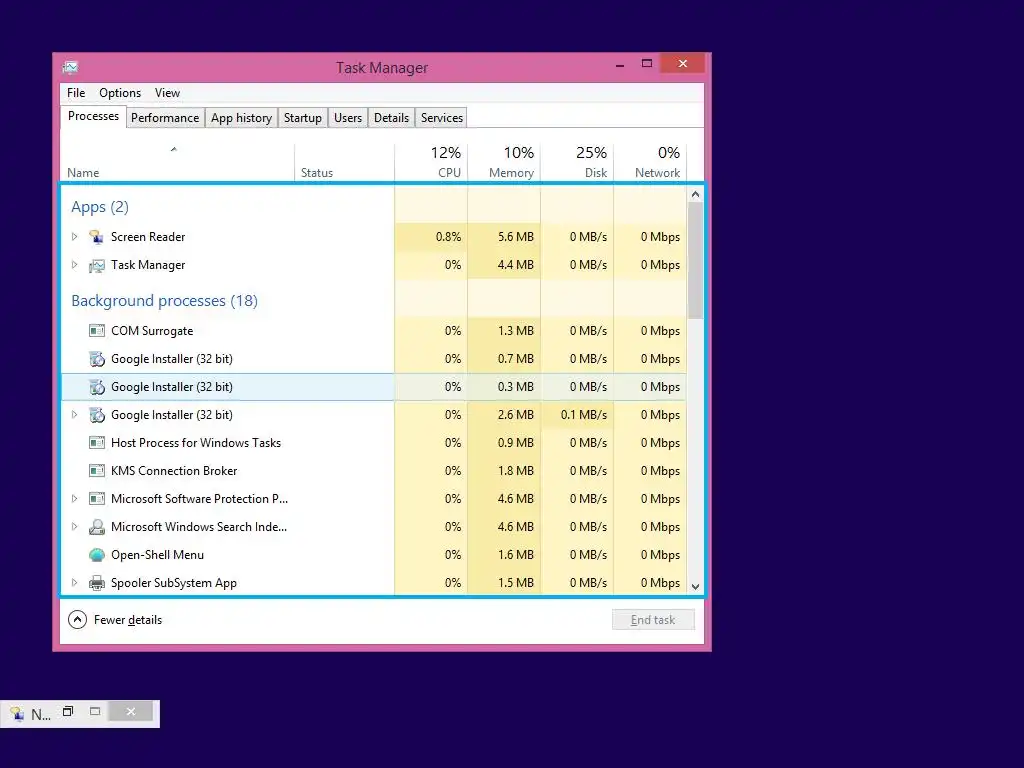
Task: Switch to the App history tab
Action: click(241, 118)
